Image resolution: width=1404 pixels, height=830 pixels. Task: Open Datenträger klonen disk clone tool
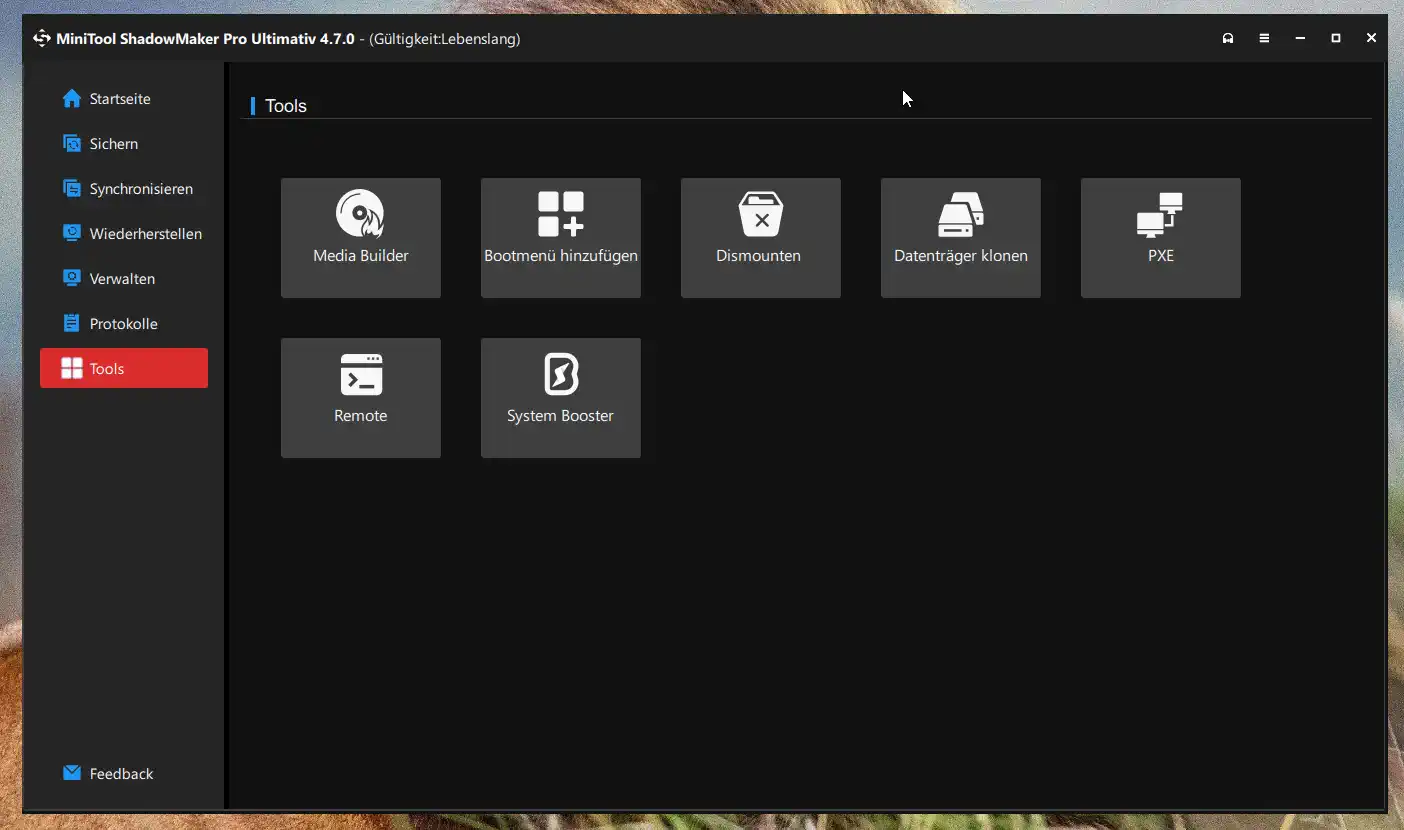tap(960, 238)
